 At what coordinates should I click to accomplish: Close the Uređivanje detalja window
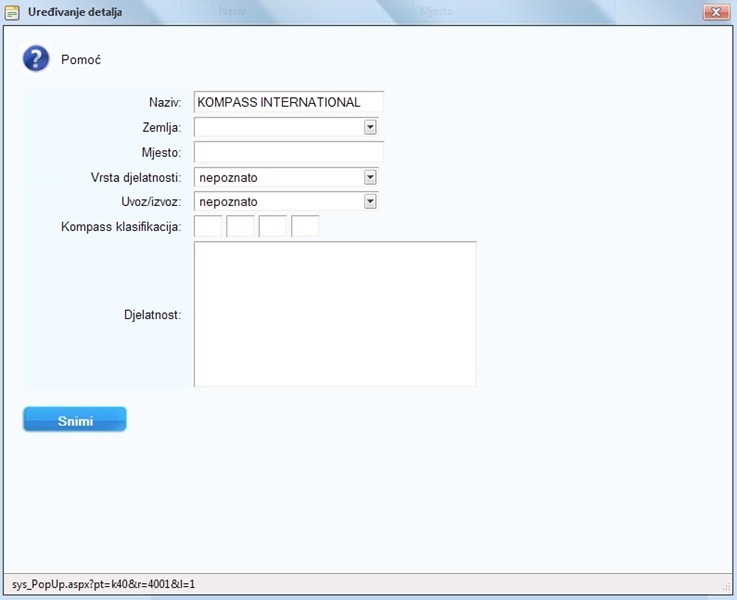click(x=716, y=12)
